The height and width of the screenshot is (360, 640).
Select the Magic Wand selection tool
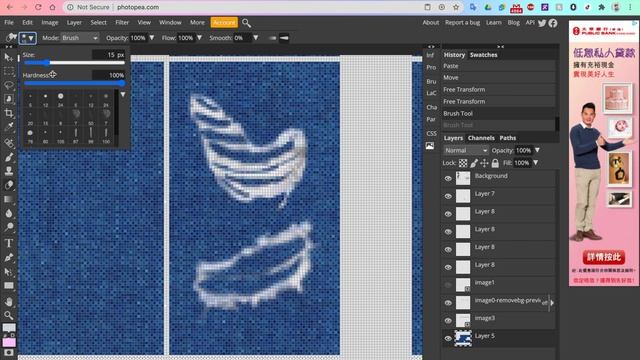[9, 99]
